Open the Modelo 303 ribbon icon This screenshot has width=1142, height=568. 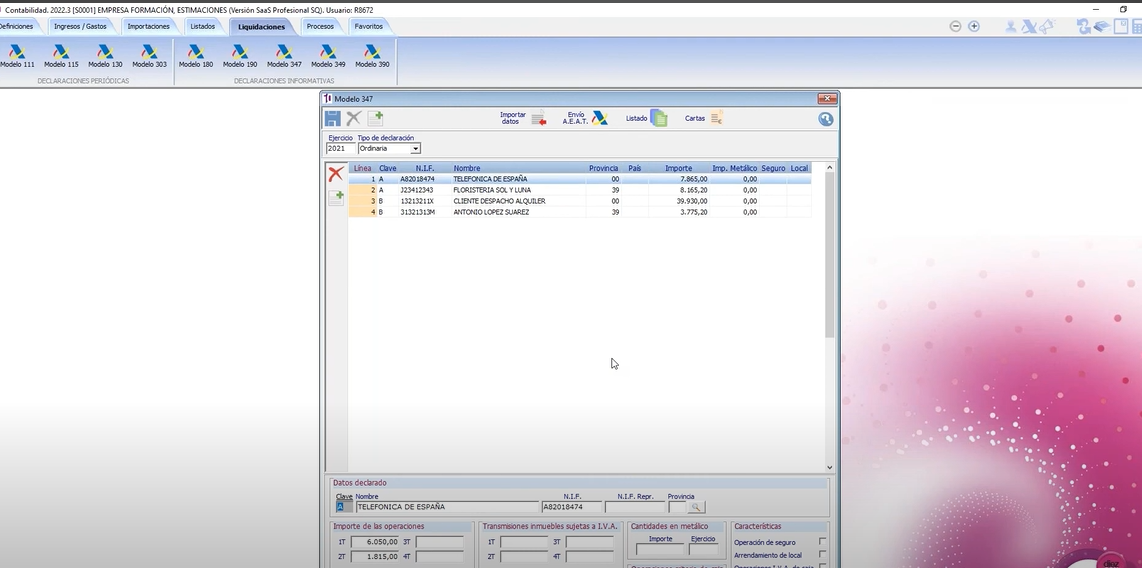[149, 56]
